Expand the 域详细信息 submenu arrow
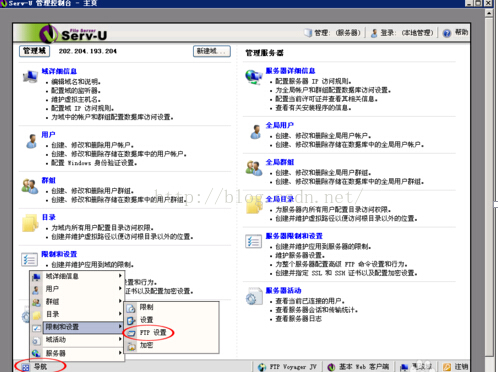This screenshot has height=372, width=498. click(x=120, y=276)
